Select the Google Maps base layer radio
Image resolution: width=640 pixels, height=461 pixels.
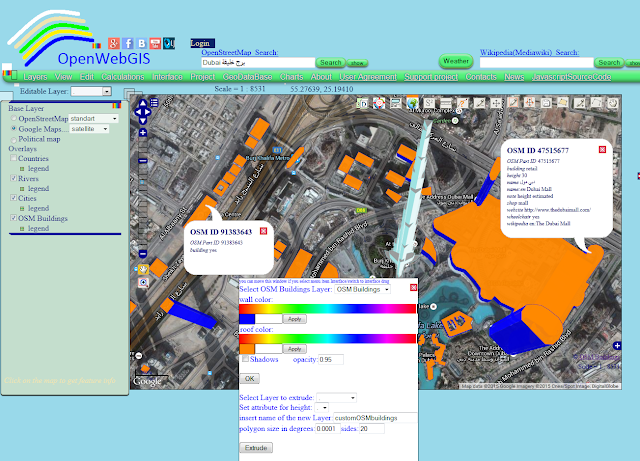point(14,128)
